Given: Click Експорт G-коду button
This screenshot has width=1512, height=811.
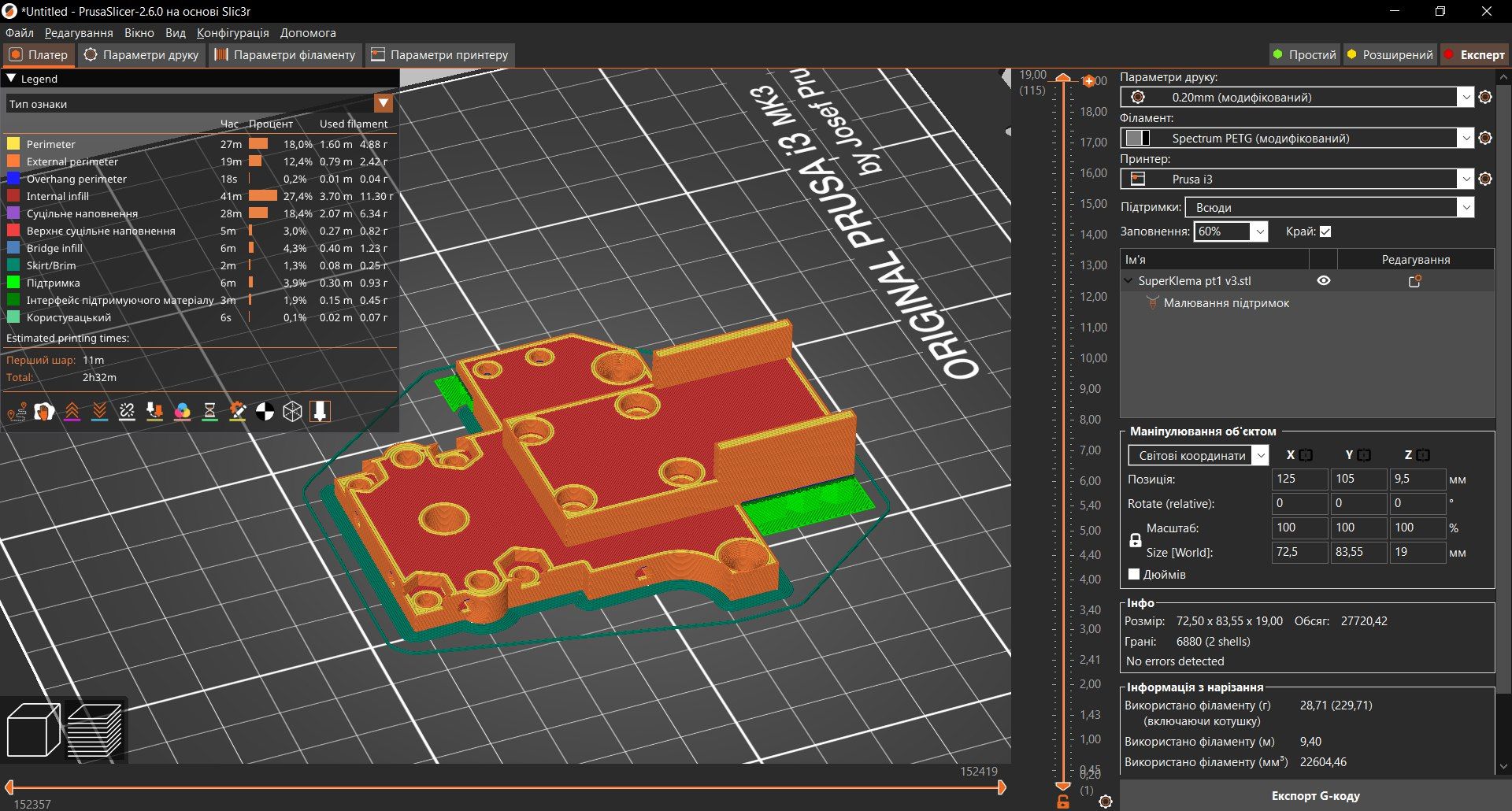Looking at the screenshot, I should [1315, 796].
